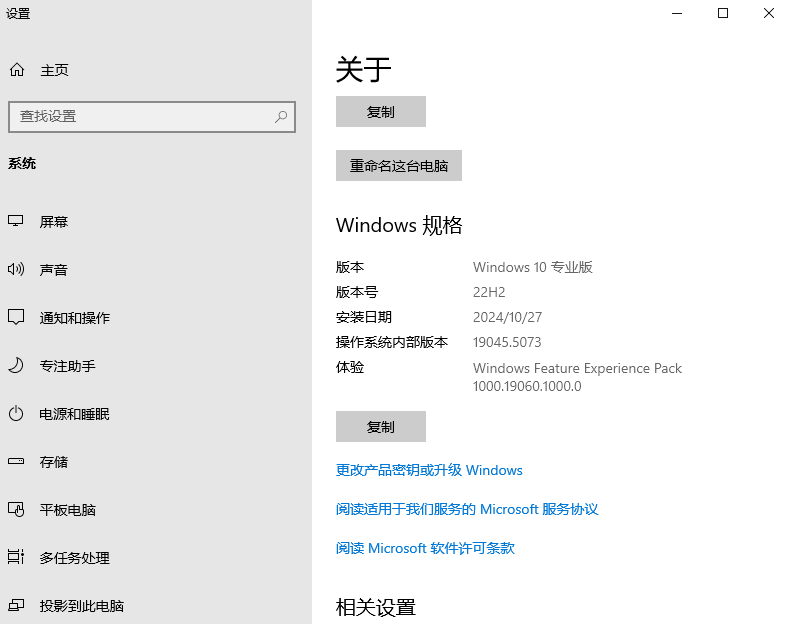Click the OS build 19045.5073

(x=507, y=342)
